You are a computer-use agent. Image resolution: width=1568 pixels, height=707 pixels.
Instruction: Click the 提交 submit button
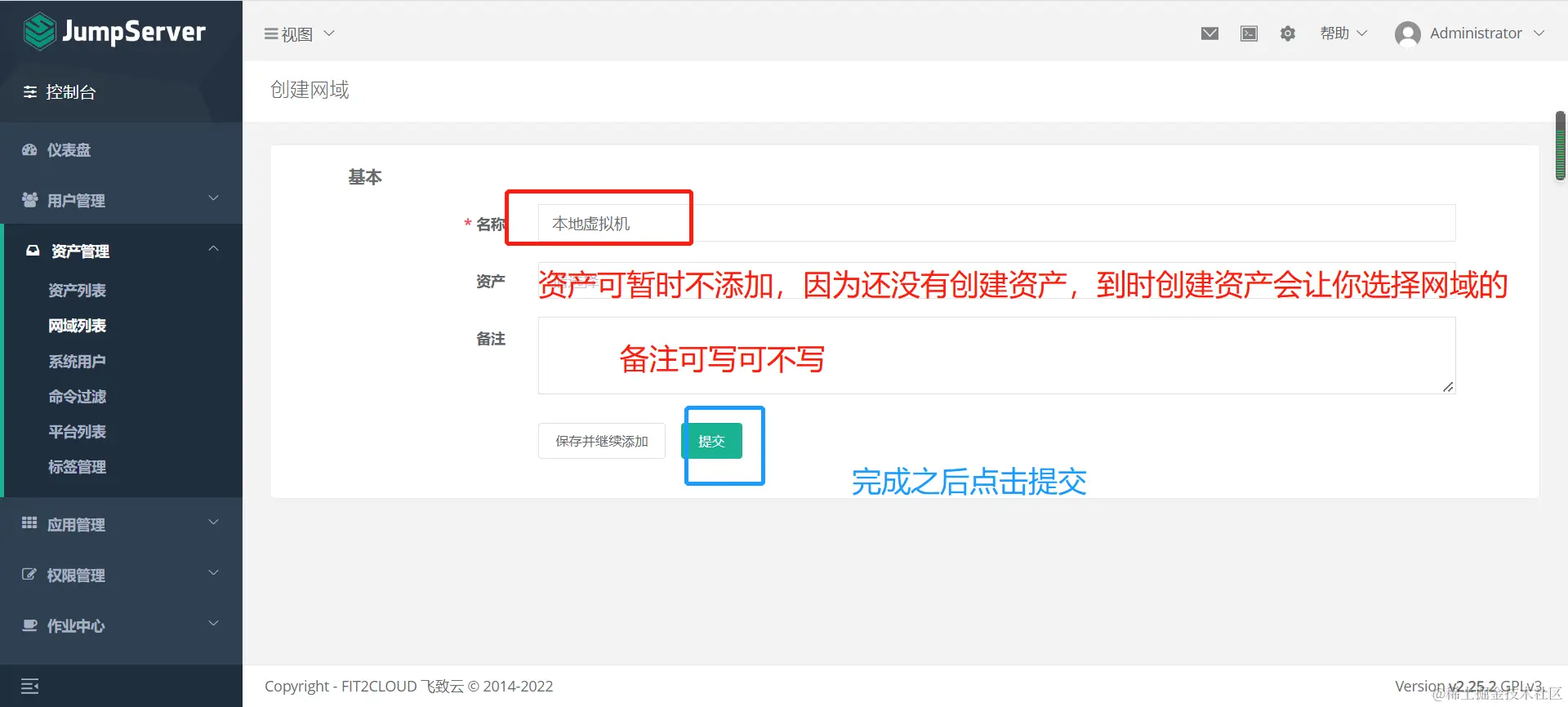[711, 441]
